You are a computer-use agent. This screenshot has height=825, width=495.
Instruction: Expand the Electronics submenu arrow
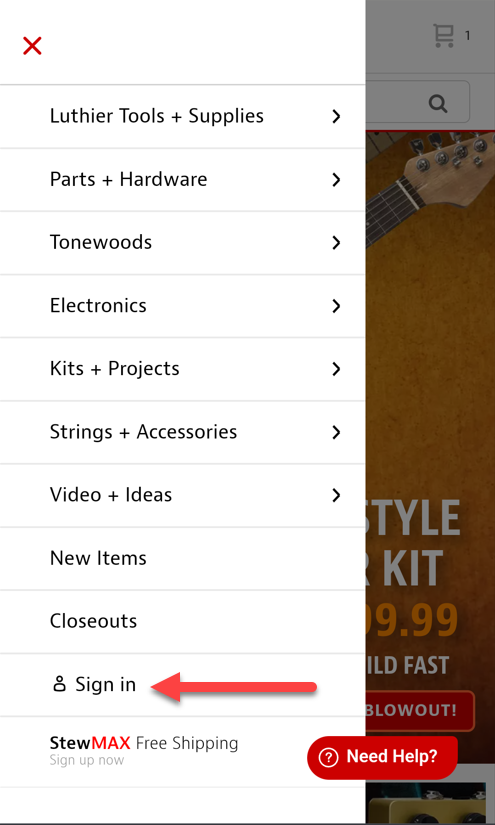(x=336, y=306)
